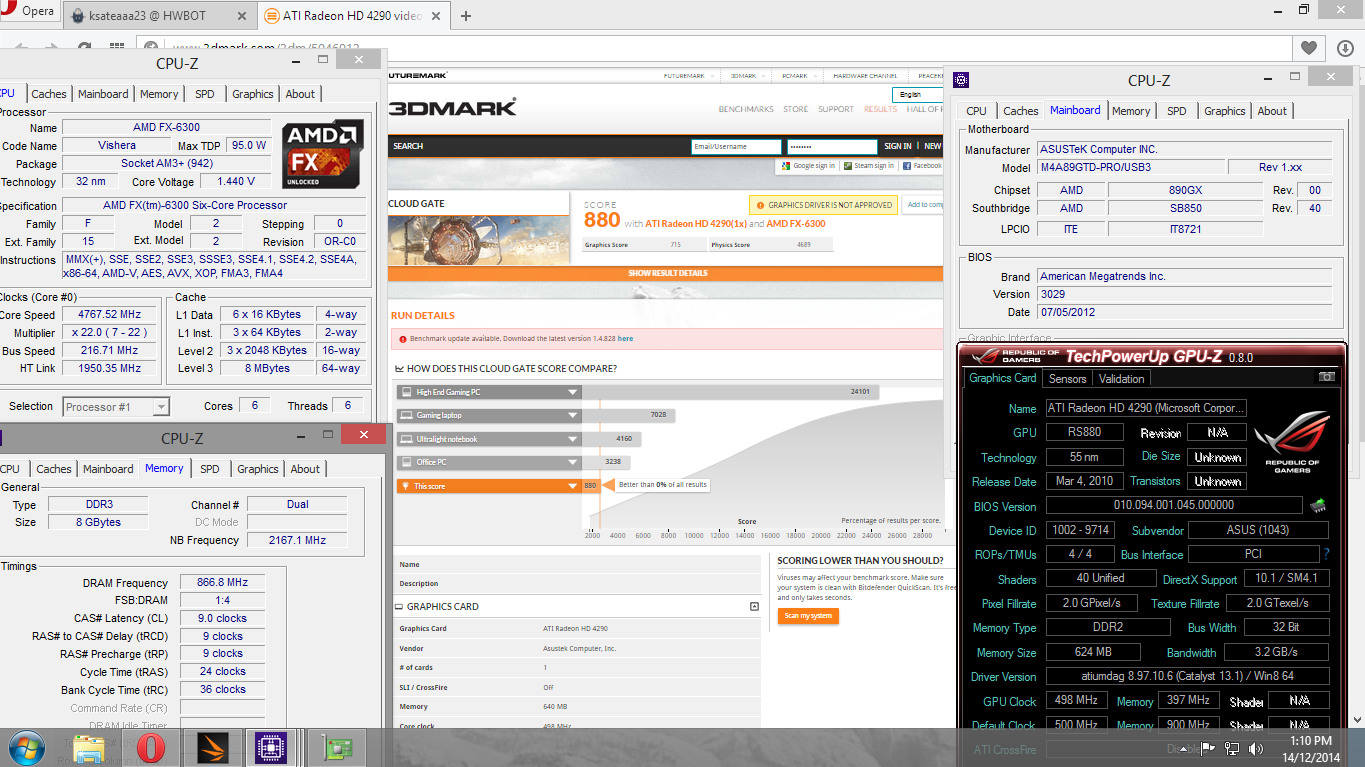
Task: Click the volume speaker tray icon
Action: [1255, 748]
